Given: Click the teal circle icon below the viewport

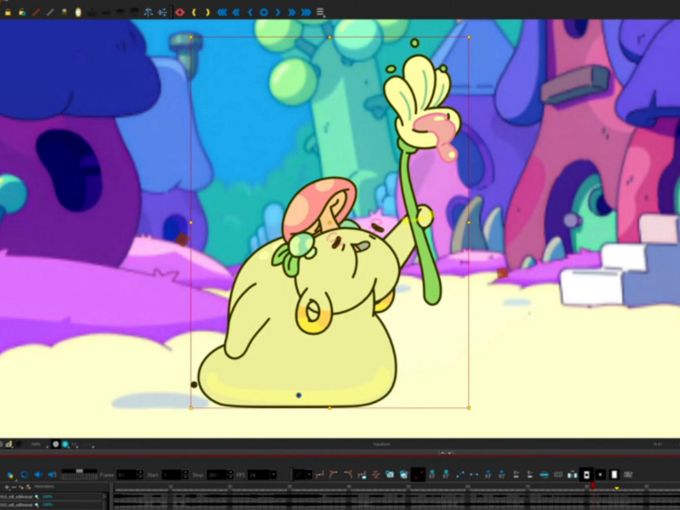Looking at the screenshot, I should point(65,444).
